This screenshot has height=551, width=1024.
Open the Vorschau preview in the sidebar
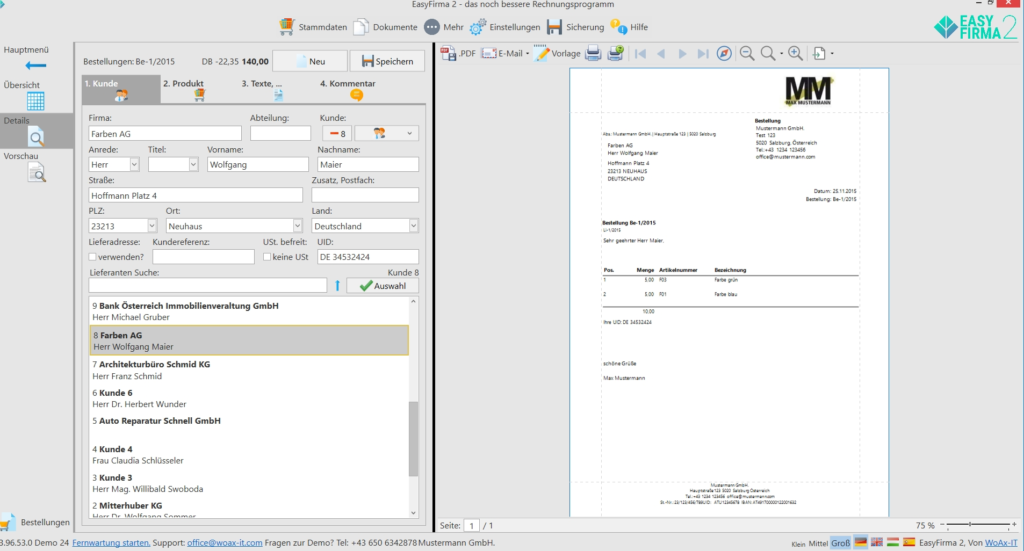pyautogui.click(x=37, y=173)
